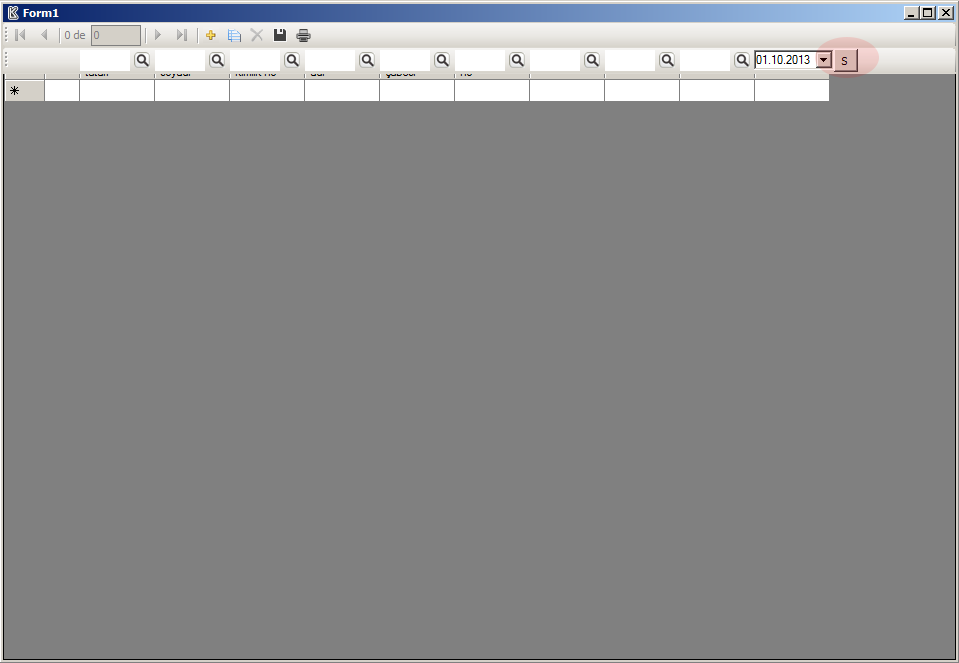Focus the first filter text box
The image size is (959, 663).
(x=105, y=60)
